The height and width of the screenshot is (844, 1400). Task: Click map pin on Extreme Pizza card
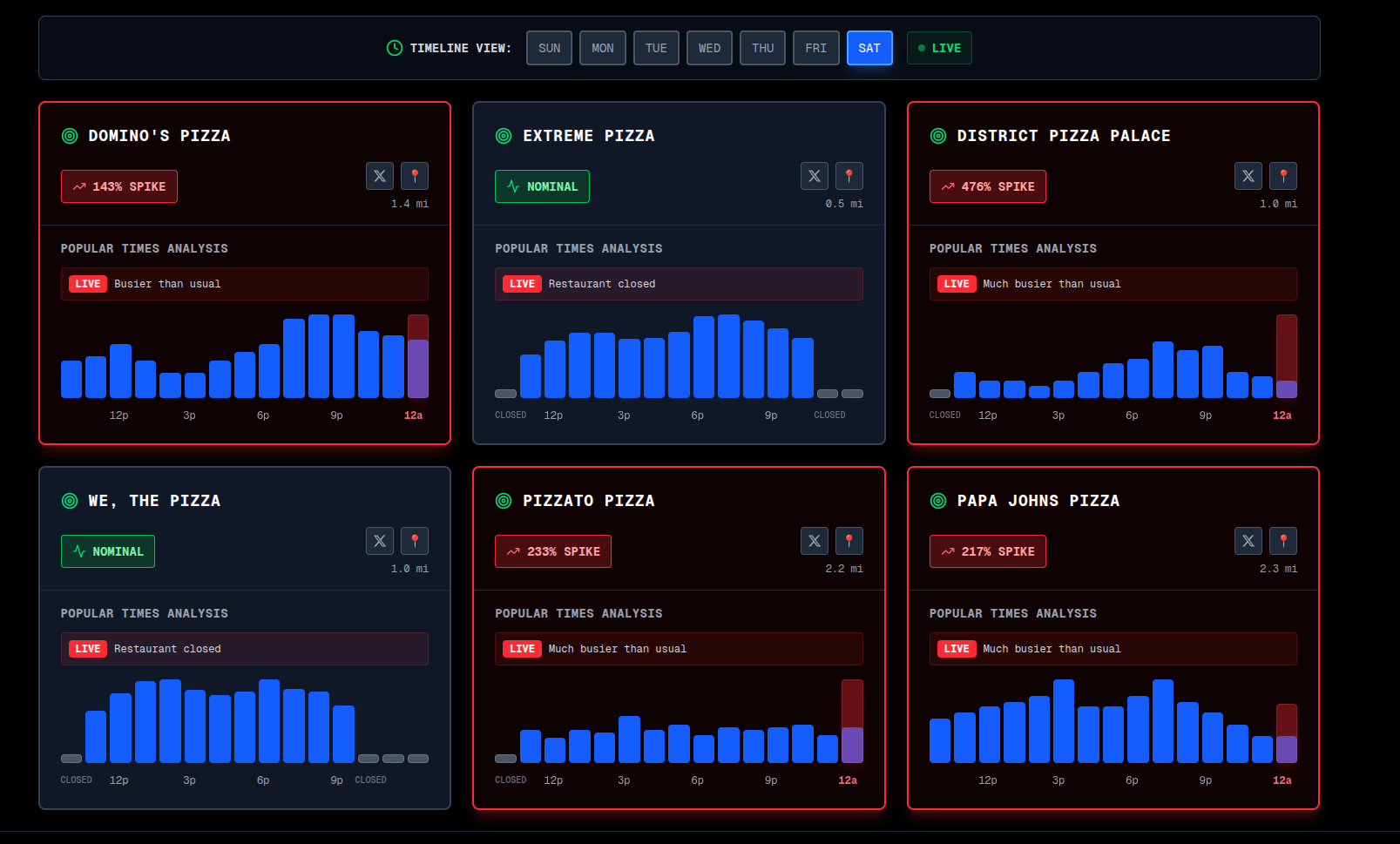[x=849, y=176]
